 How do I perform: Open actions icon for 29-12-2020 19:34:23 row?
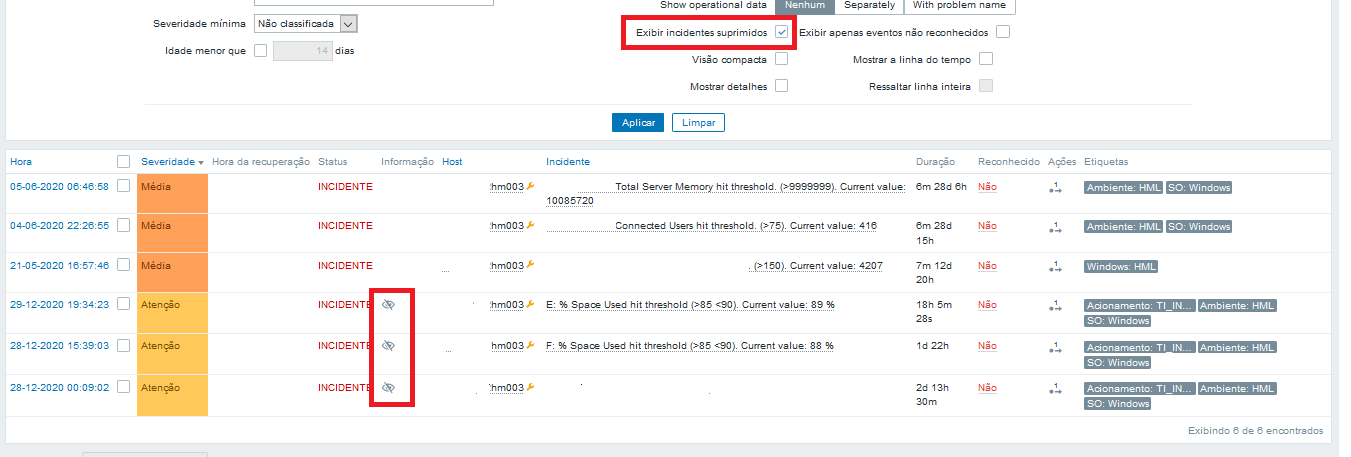point(1055,306)
